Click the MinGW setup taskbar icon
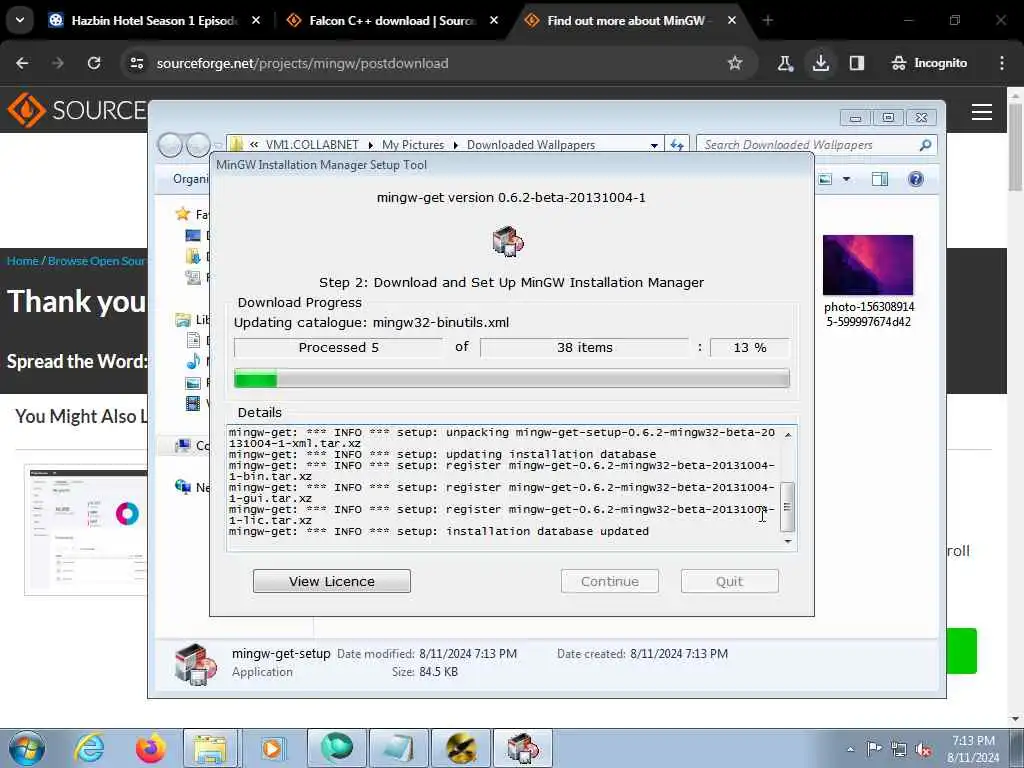 pyautogui.click(x=522, y=748)
